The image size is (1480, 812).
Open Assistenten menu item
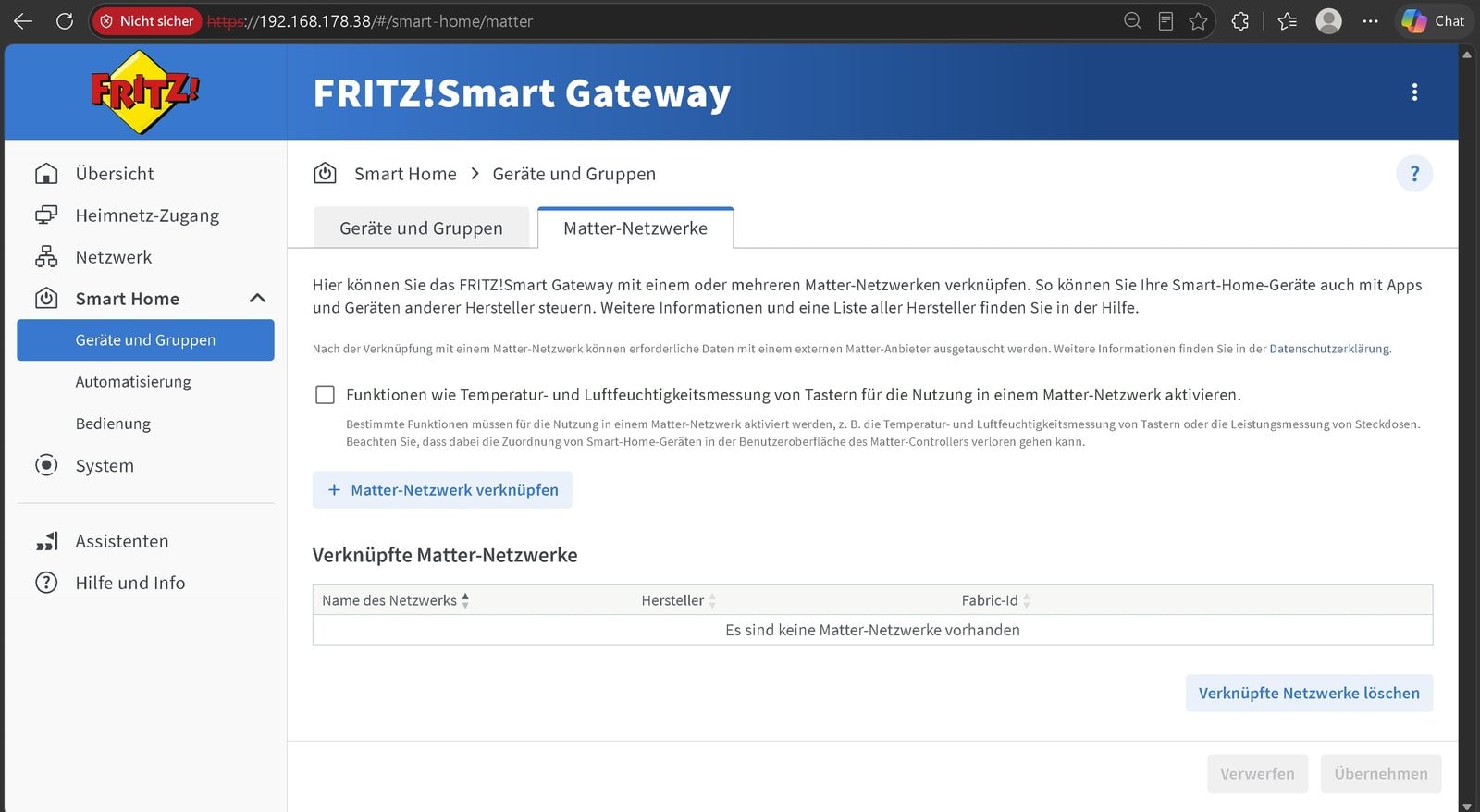pyautogui.click(x=122, y=541)
